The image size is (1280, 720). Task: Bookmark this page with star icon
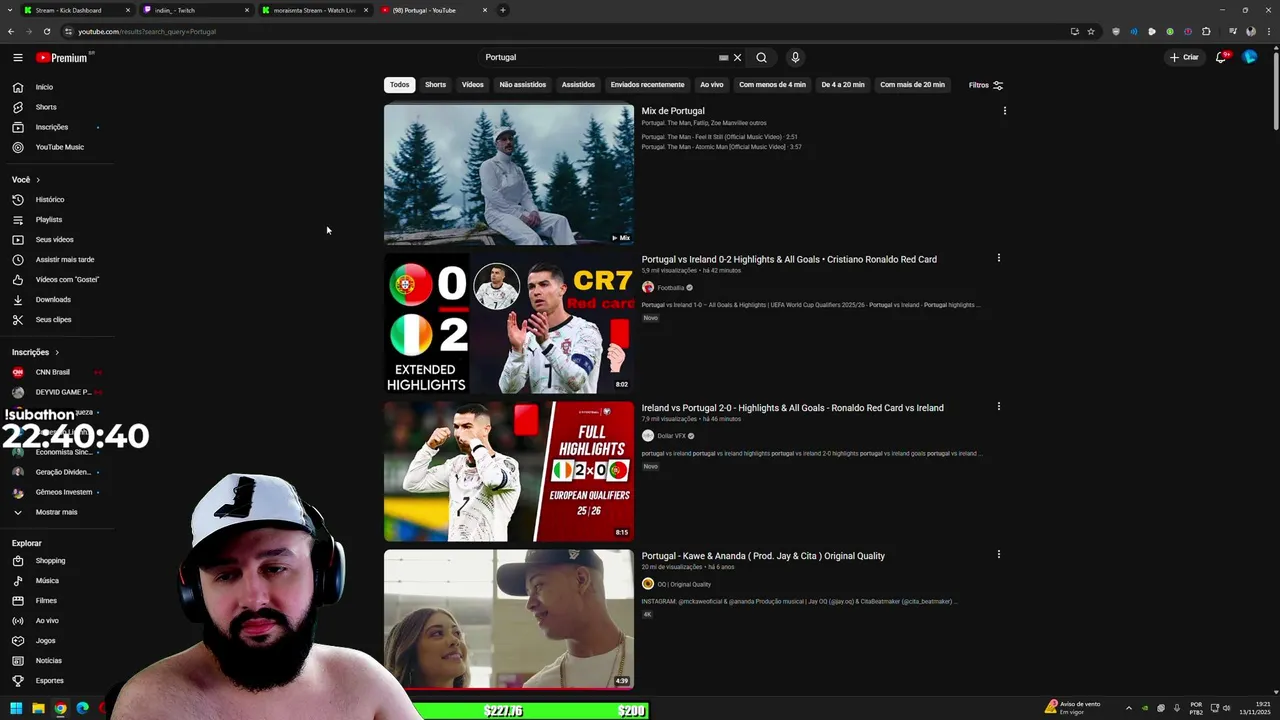click(1091, 31)
